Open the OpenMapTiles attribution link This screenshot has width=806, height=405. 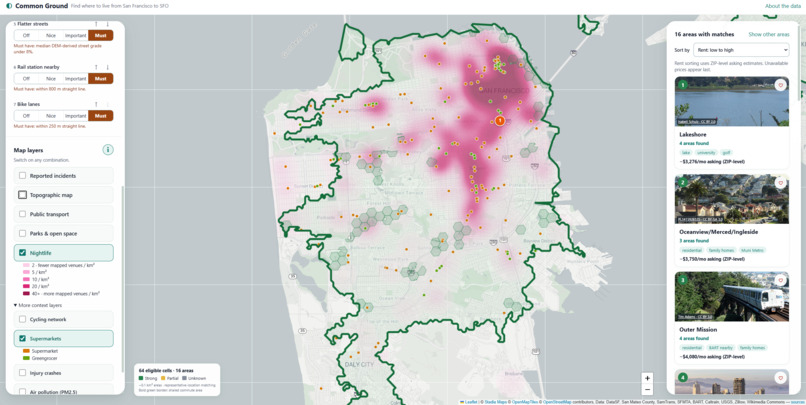click(x=525, y=401)
